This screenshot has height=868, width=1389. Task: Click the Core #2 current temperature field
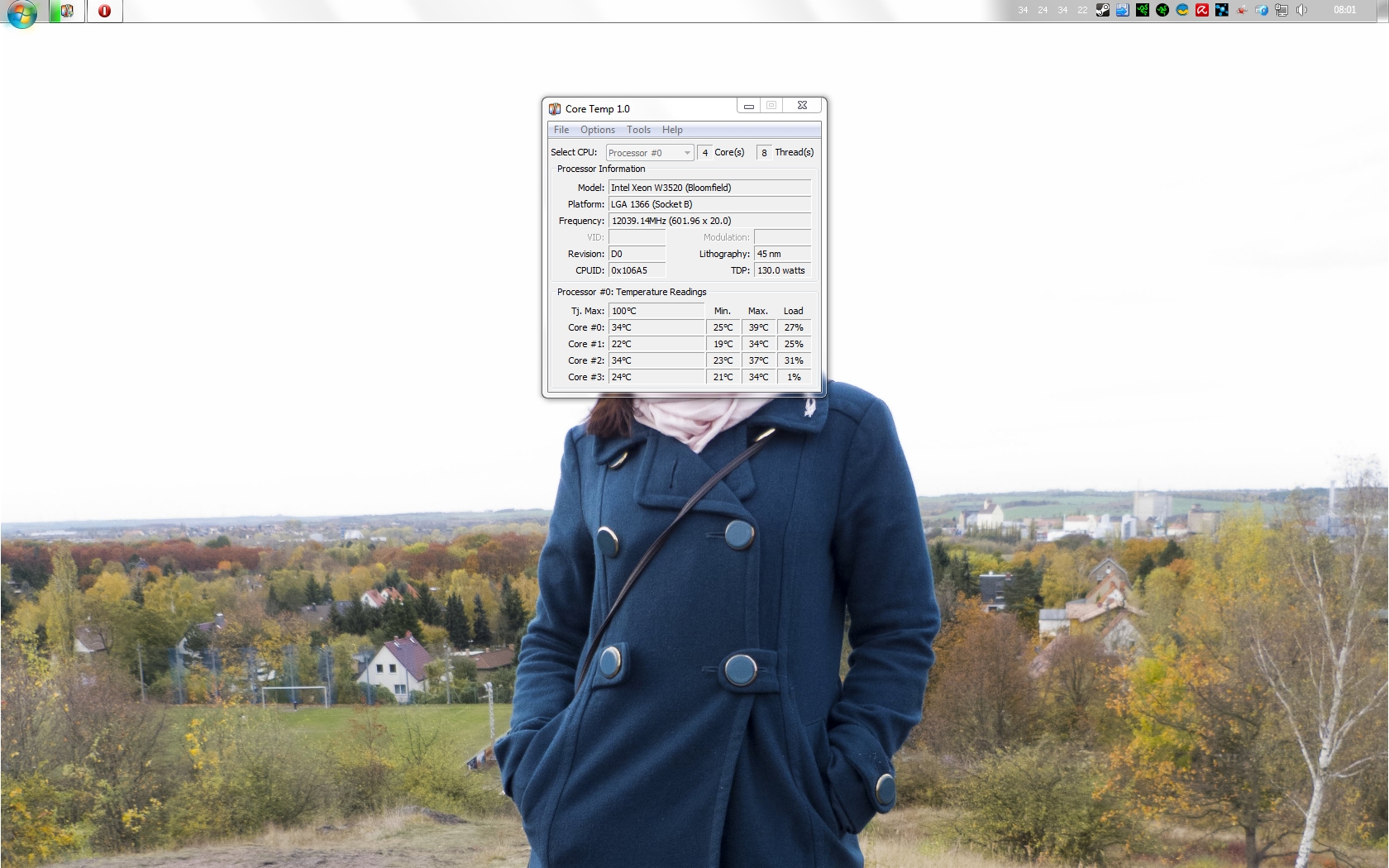[x=656, y=360]
